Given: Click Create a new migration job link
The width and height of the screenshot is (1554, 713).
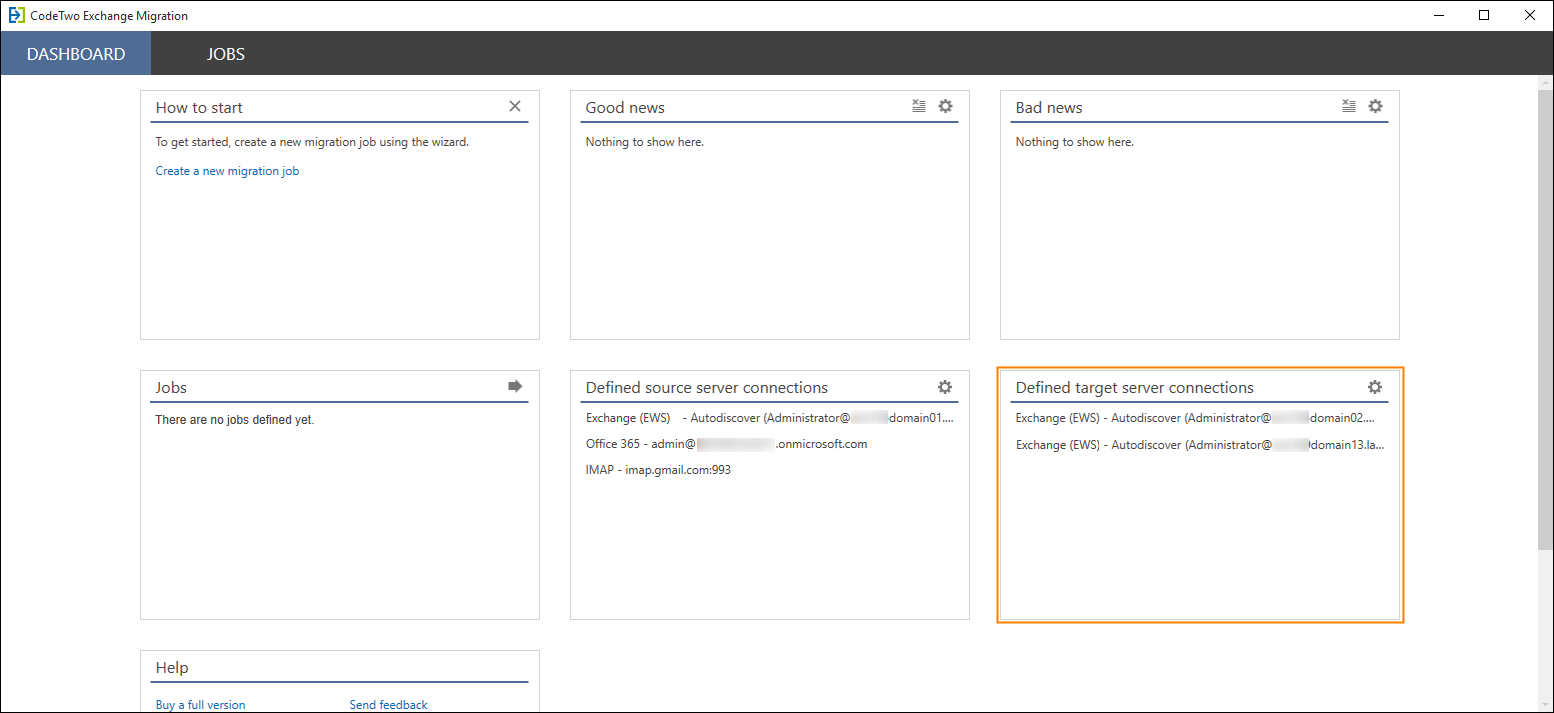Looking at the screenshot, I should coord(227,171).
